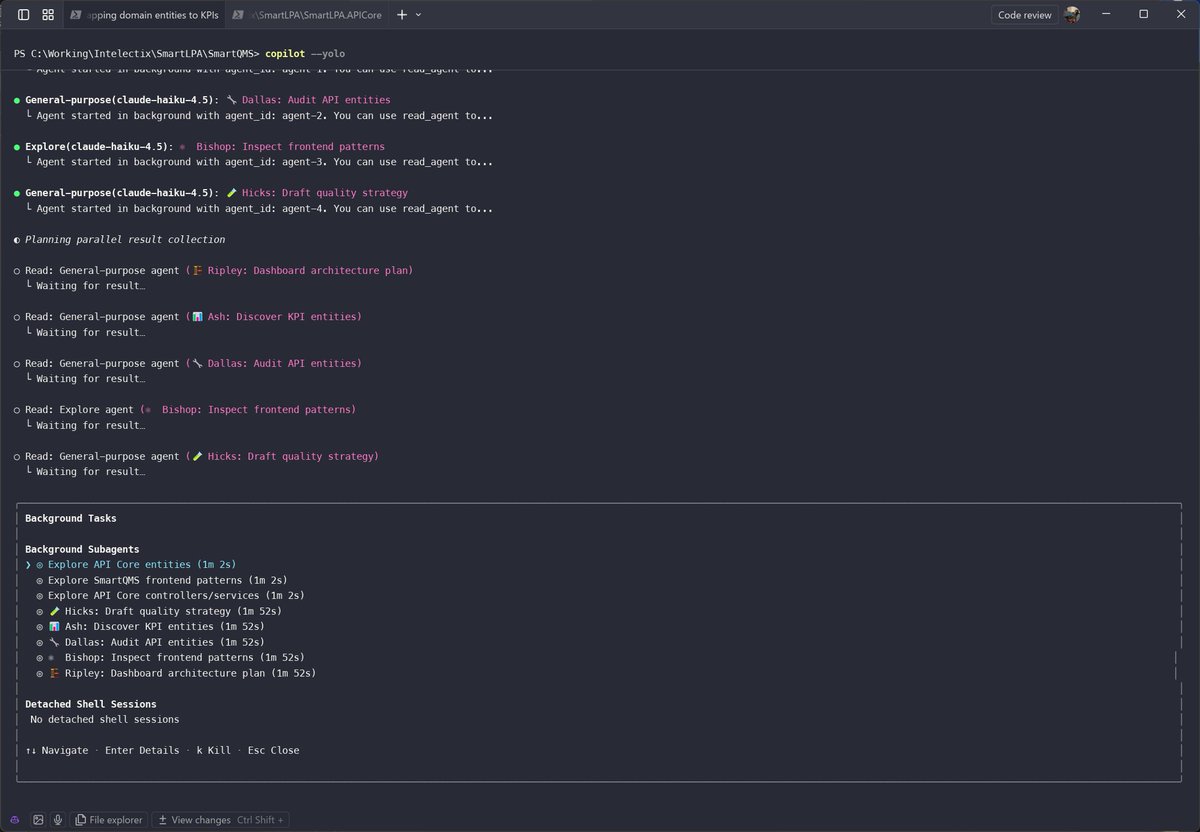Open the tab overview grid icon
Viewport: 1200px width, 832px height.
(48, 15)
